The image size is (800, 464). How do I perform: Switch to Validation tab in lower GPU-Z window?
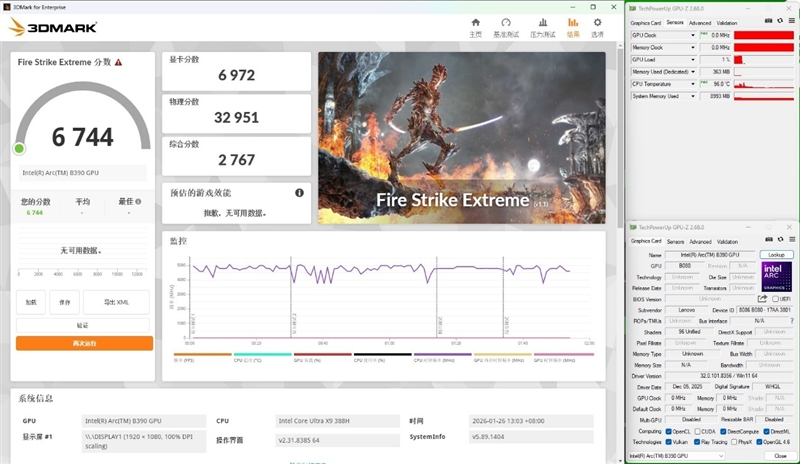[x=727, y=241]
